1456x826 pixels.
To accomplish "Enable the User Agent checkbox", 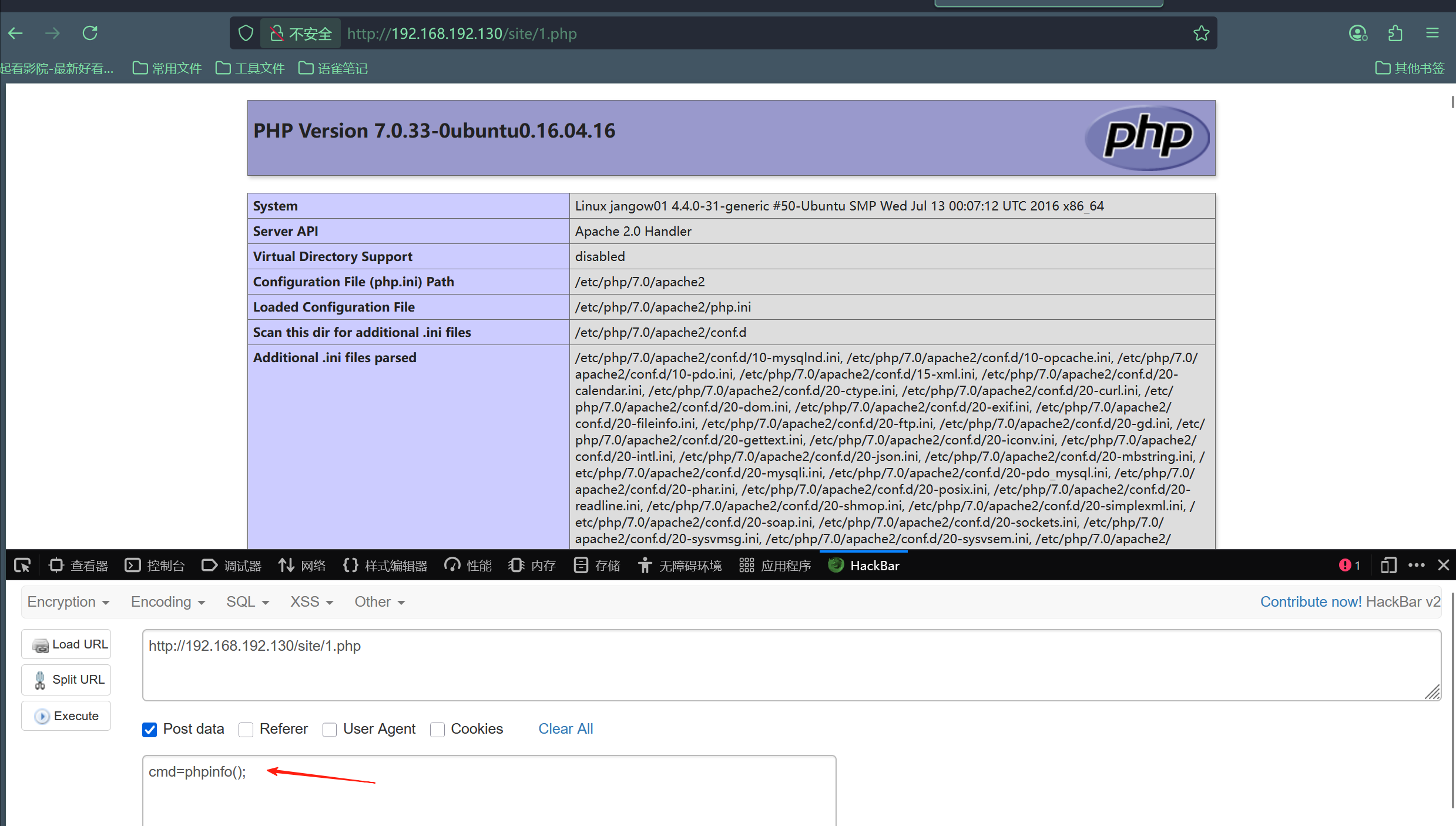I will pos(330,730).
